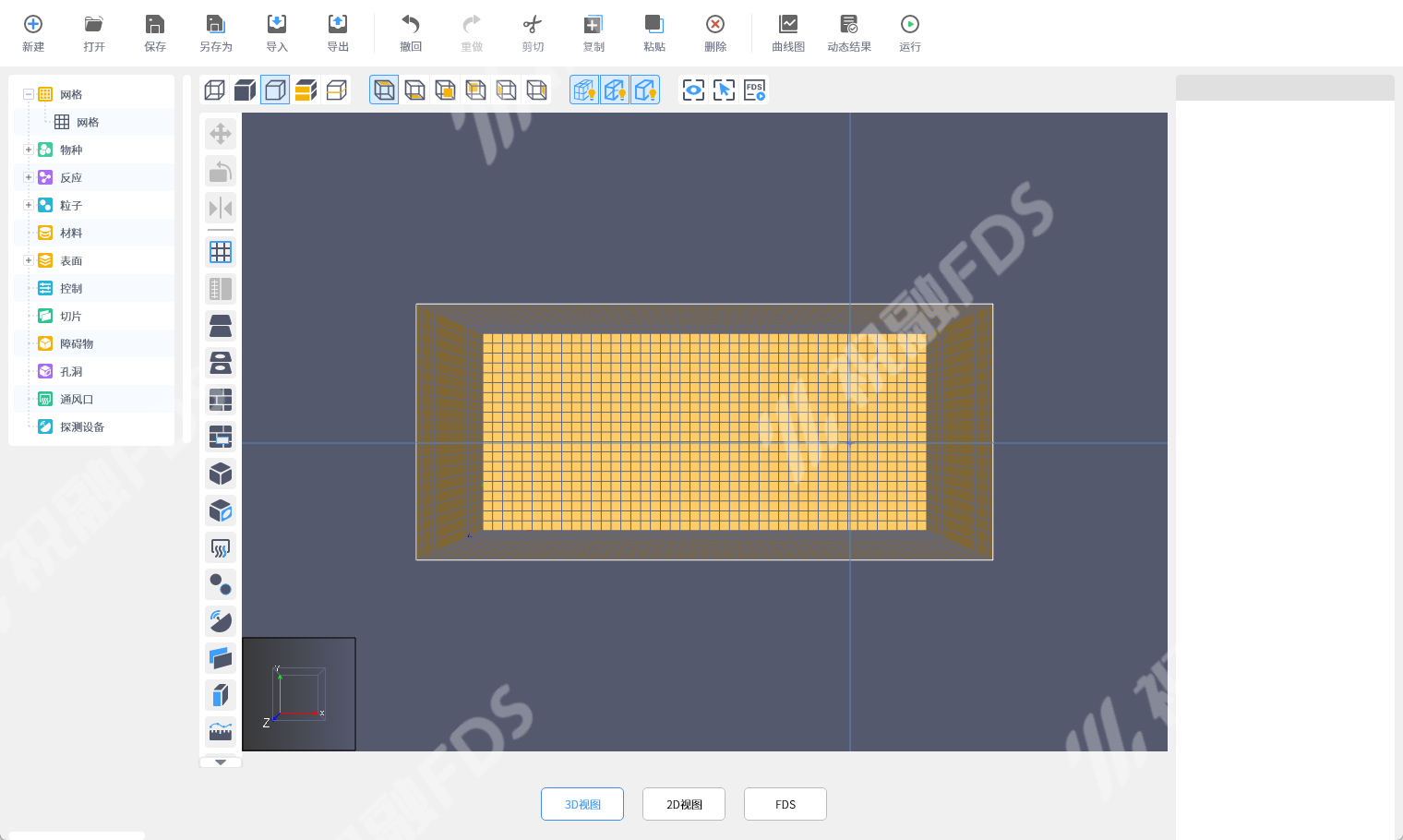This screenshot has width=1403, height=840.
Task: Import a file with 导入
Action: 277,33
